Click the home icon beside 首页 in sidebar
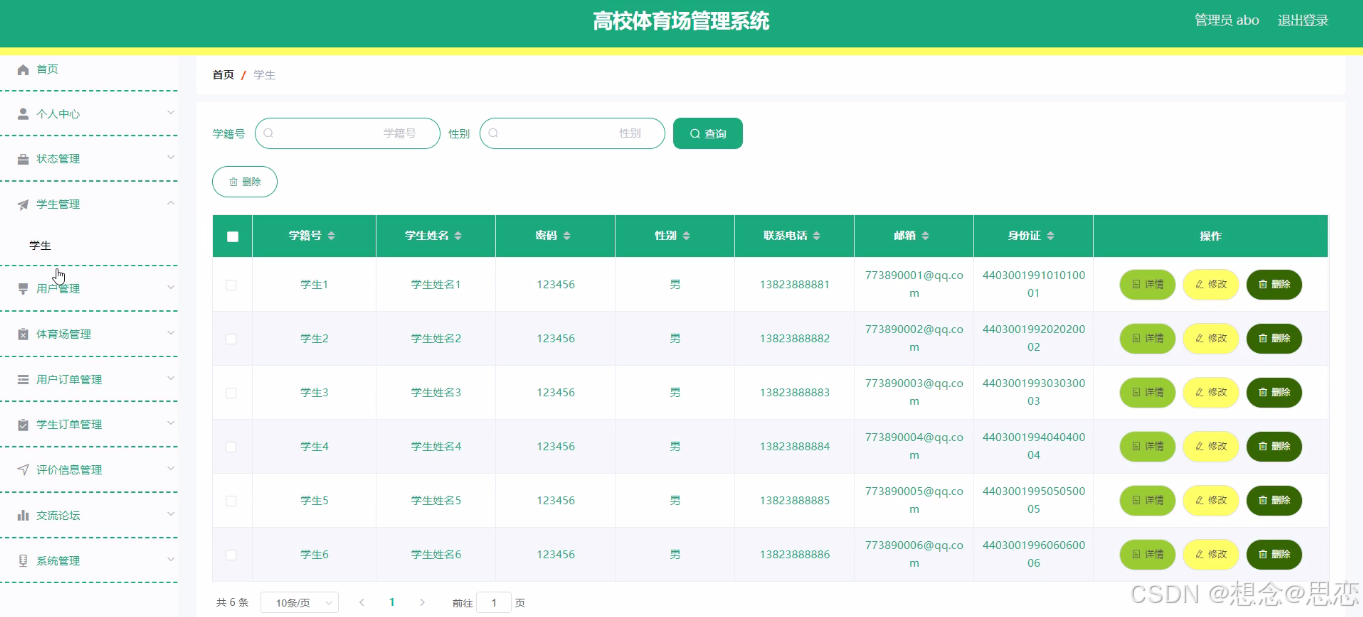 tap(23, 69)
